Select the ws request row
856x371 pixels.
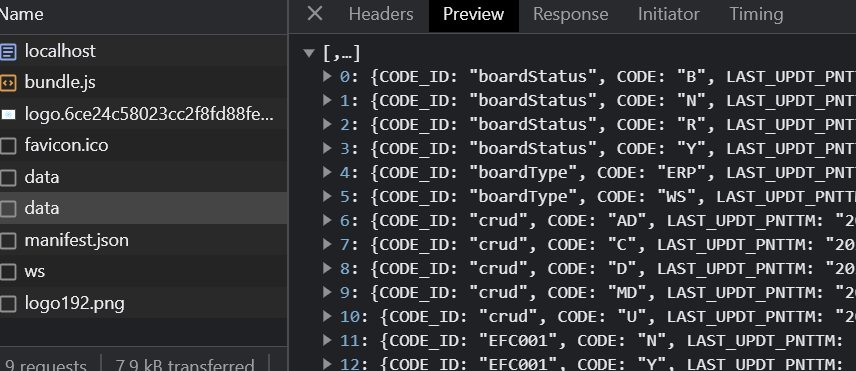144,272
